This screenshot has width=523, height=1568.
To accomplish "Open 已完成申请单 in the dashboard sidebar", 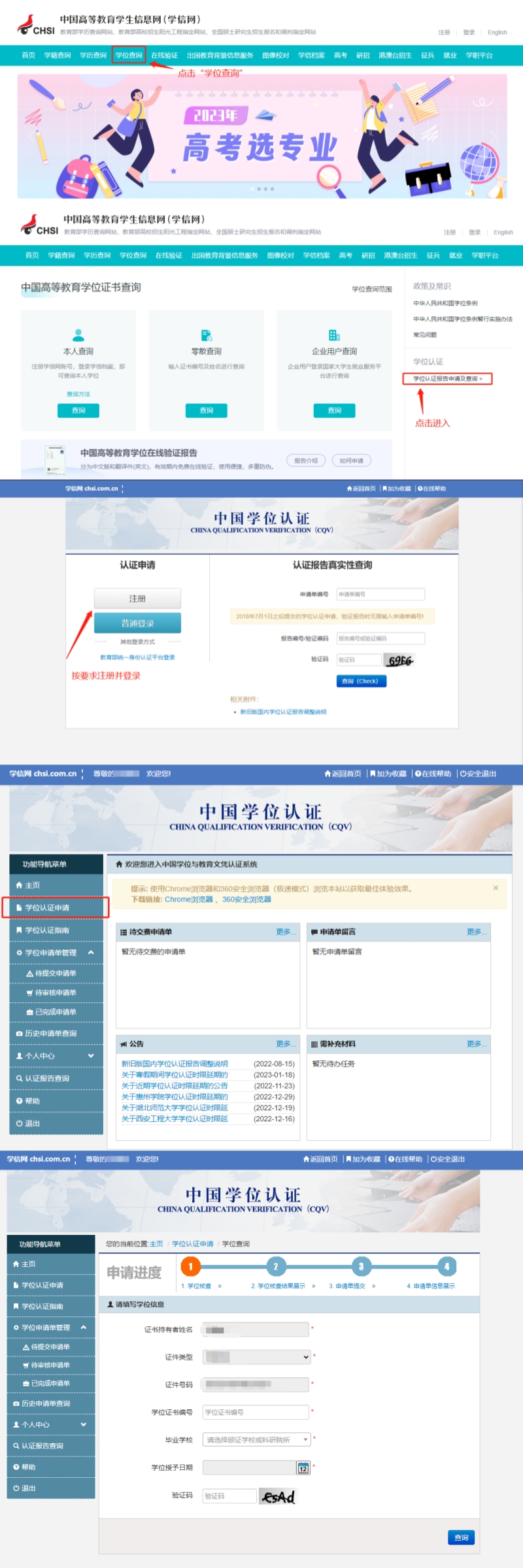I will coord(56,1012).
